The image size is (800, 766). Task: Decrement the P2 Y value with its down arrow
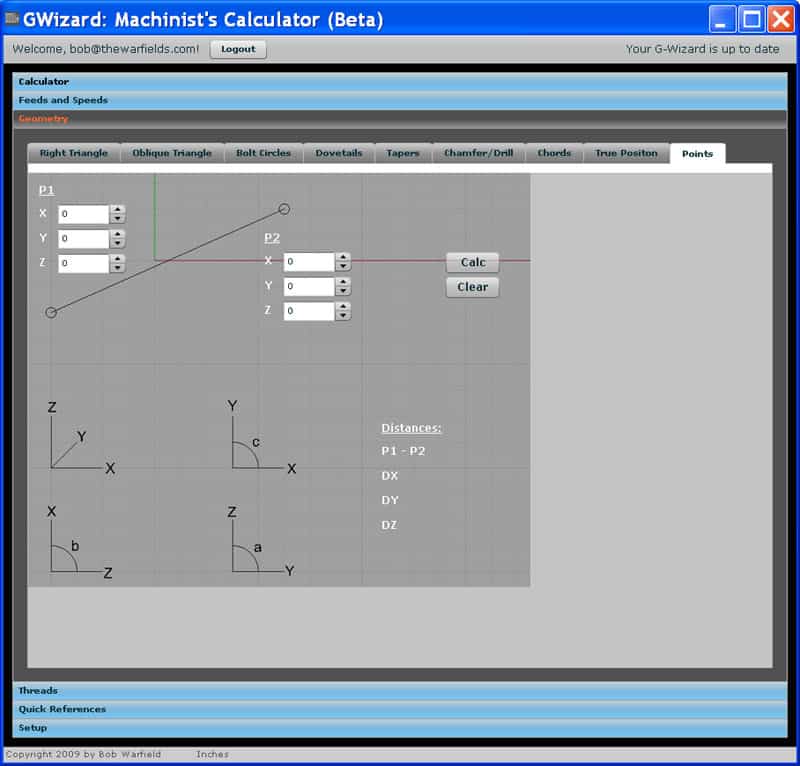(x=344, y=290)
